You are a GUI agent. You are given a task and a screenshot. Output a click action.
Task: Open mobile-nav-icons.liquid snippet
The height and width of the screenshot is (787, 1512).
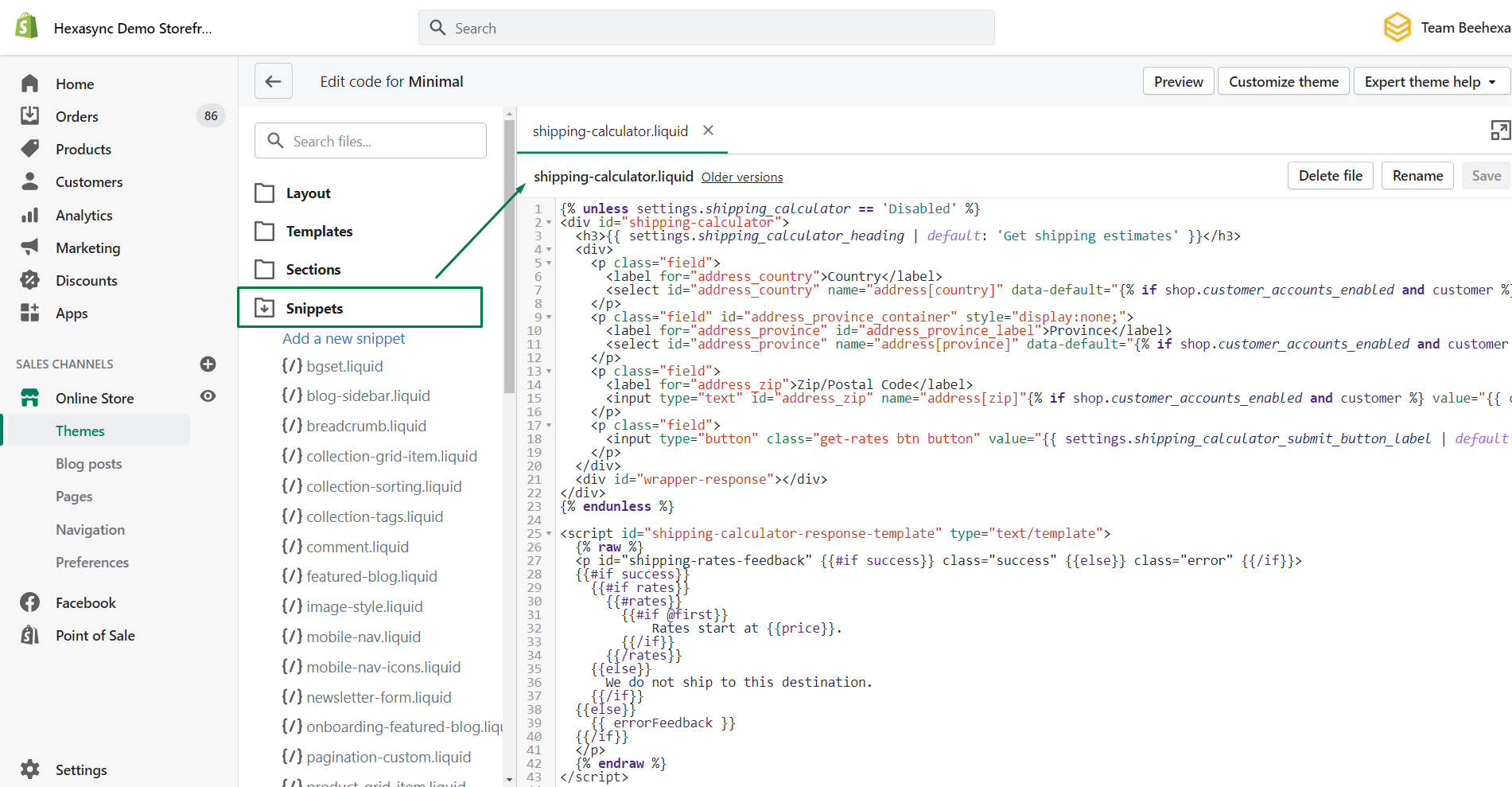[x=371, y=667]
